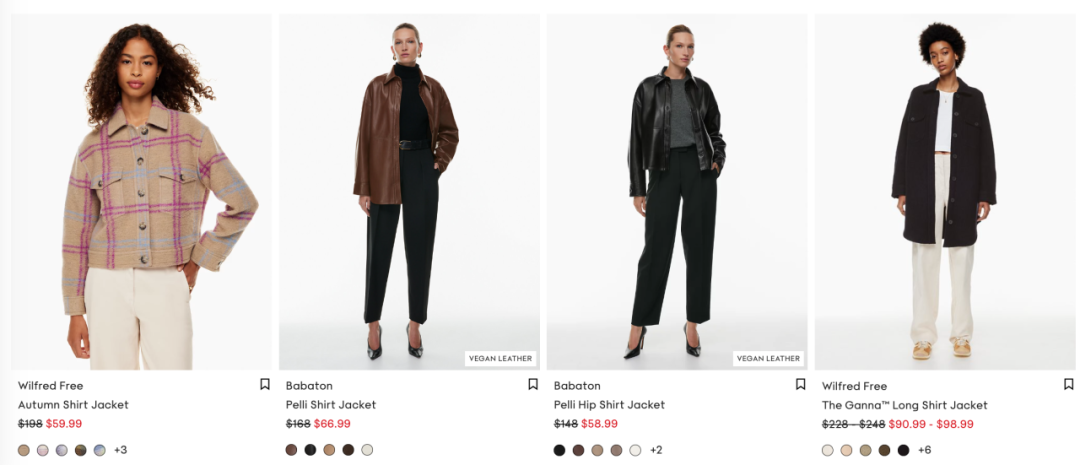The width and height of the screenshot is (1080, 465).
Task: Bookmark the Pelli Hip Shirt Jacket
Action: click(x=800, y=384)
